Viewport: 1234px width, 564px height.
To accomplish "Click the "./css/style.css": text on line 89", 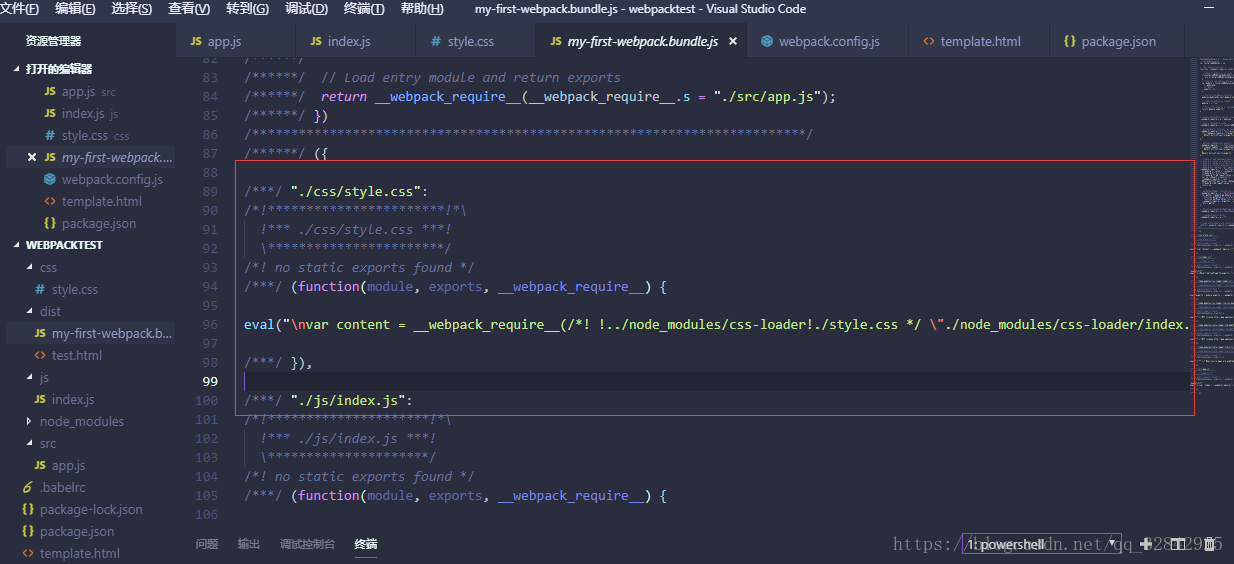I will point(360,191).
